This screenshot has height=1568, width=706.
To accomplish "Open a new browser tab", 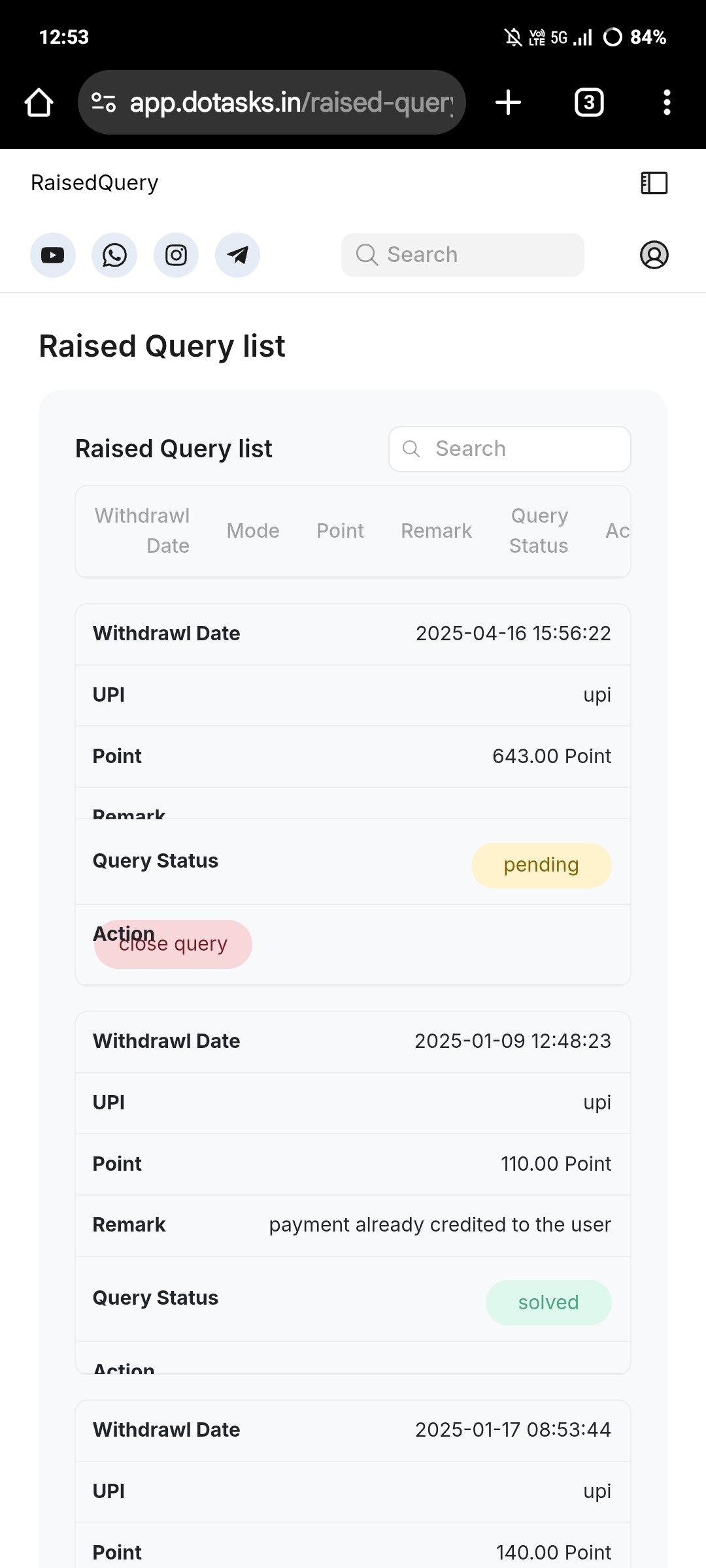I will coord(508,103).
